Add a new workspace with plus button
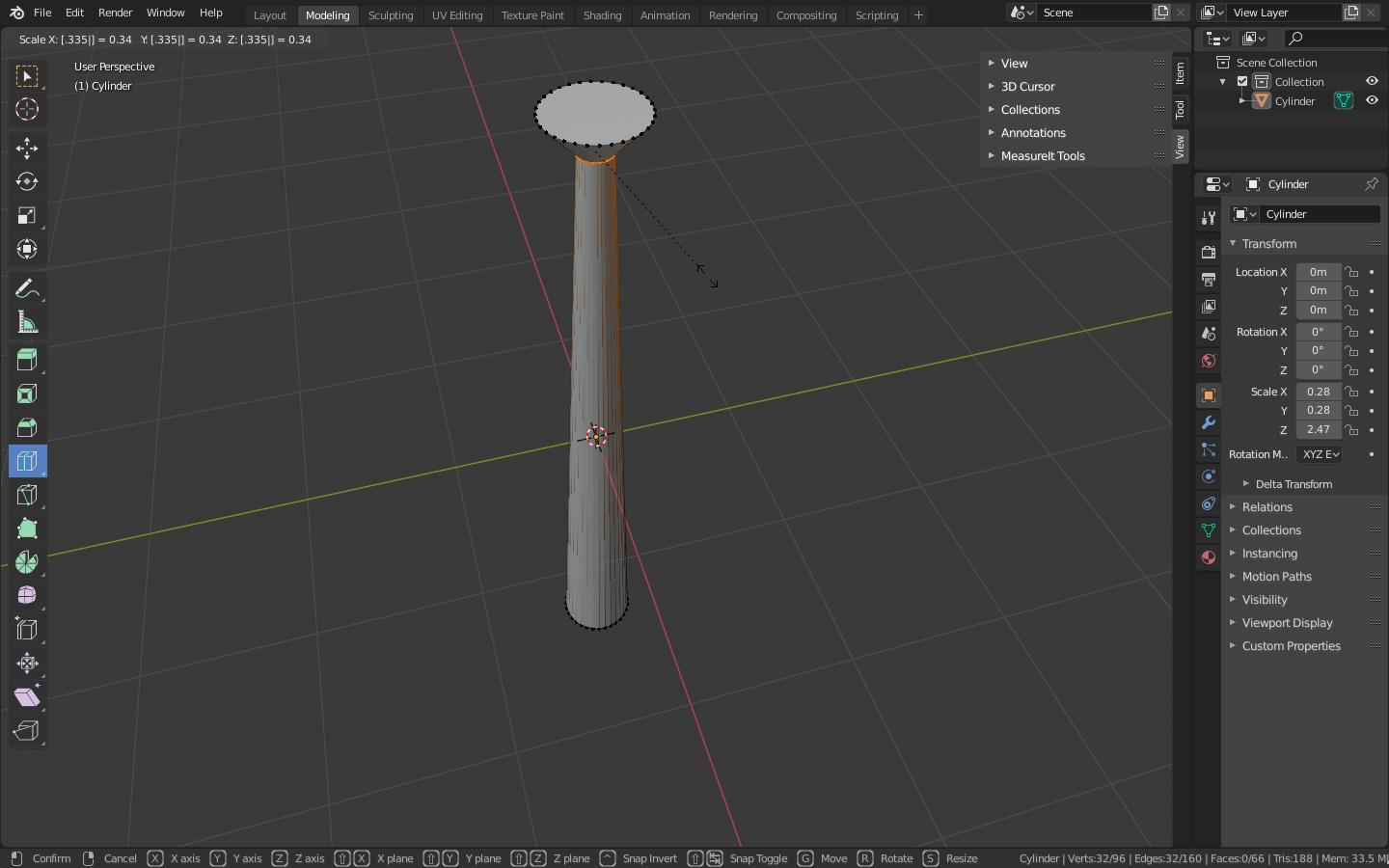This screenshot has width=1389, height=868. (x=918, y=14)
